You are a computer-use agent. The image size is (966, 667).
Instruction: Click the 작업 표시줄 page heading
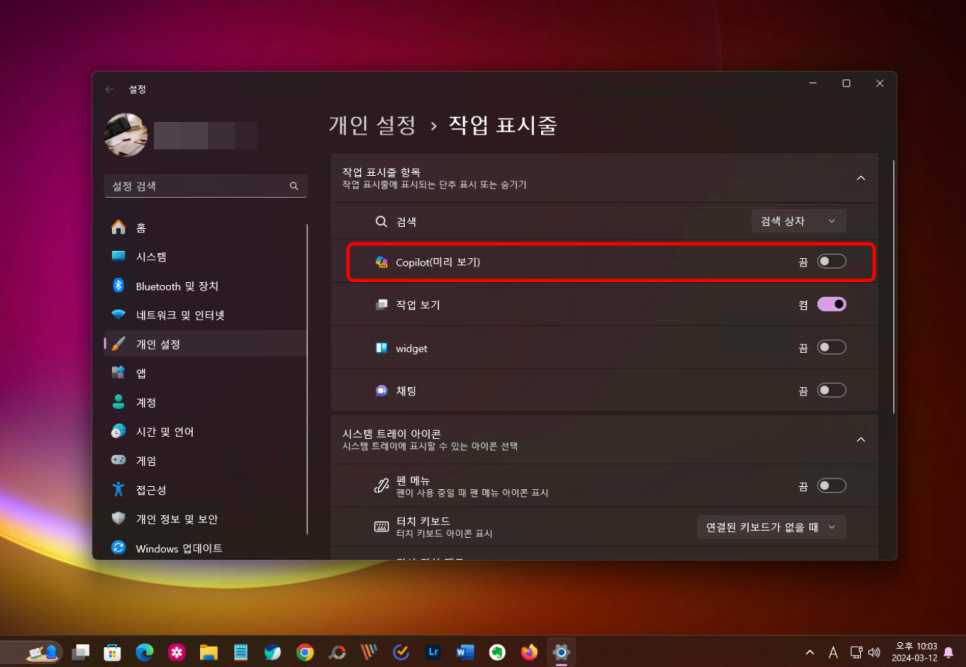pyautogui.click(x=503, y=125)
